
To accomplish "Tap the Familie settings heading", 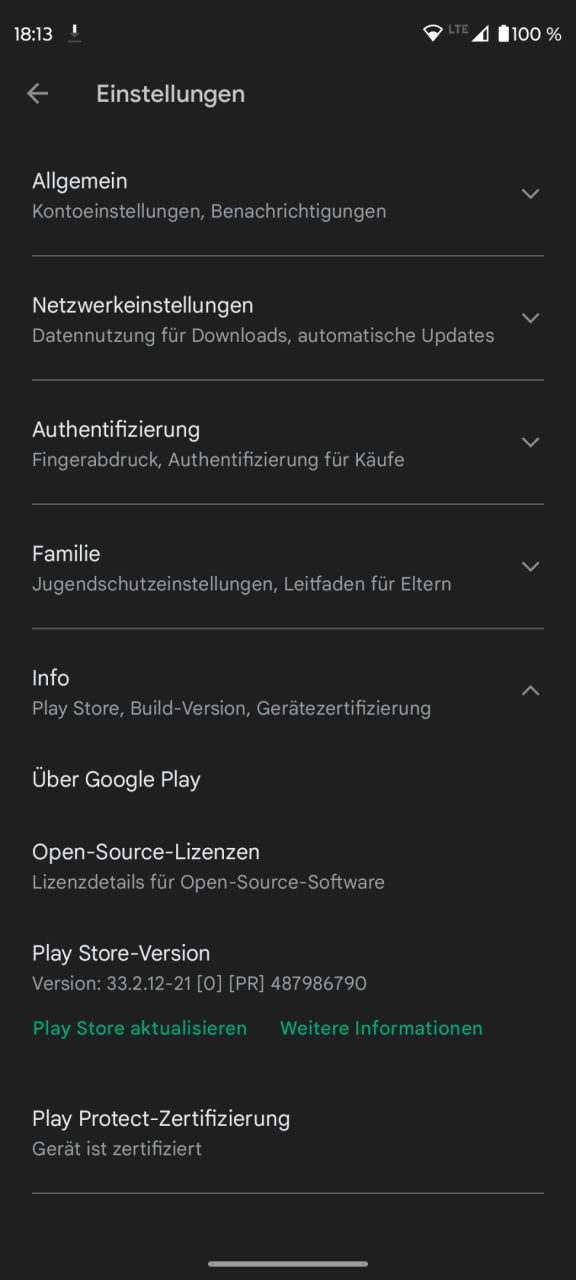I will pyautogui.click(x=66, y=553).
